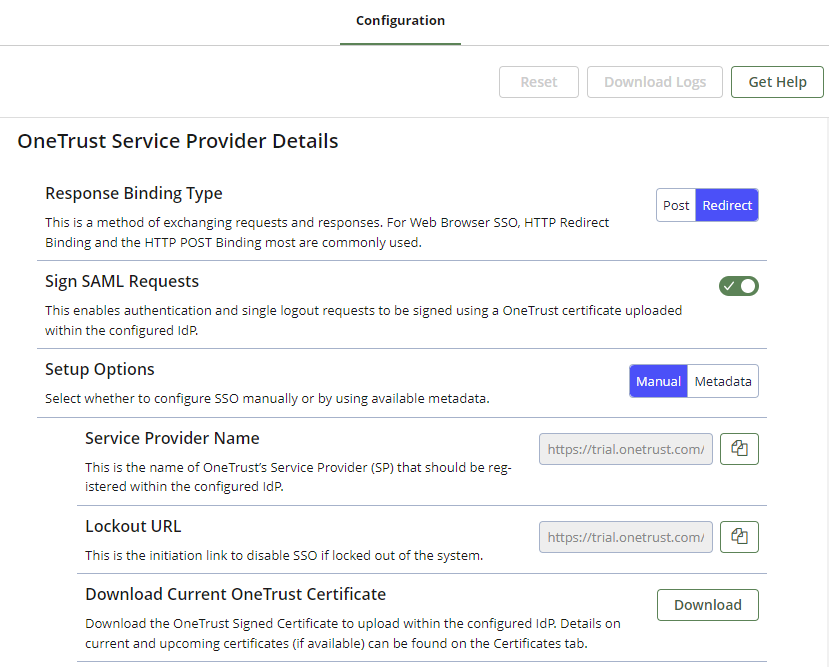The image size is (829, 667).
Task: Reset the configuration settings
Action: pos(538,81)
